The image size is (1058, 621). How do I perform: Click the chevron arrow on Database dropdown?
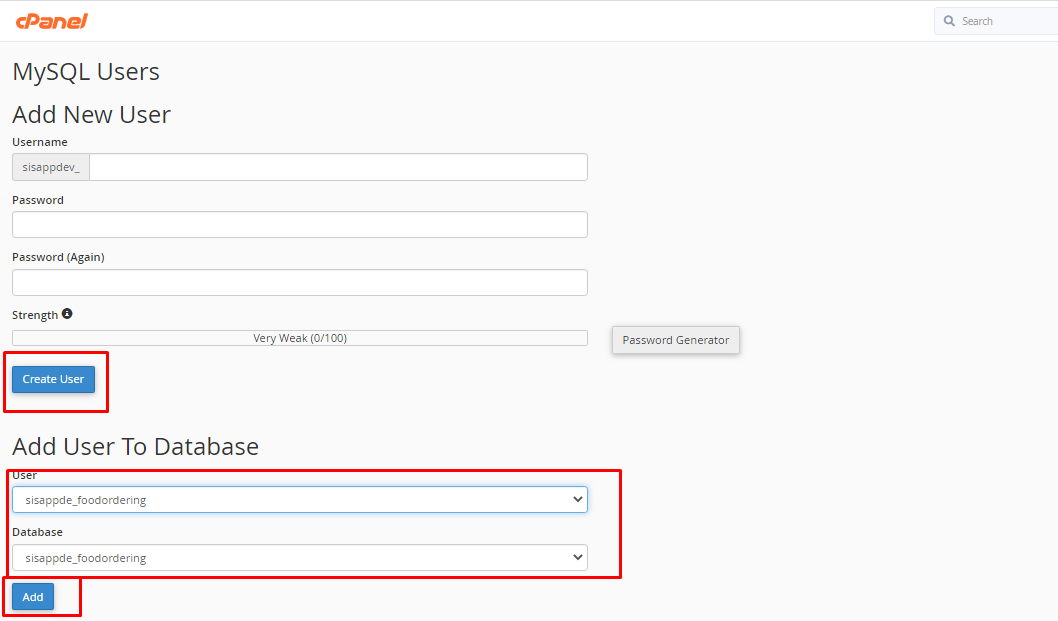click(578, 558)
